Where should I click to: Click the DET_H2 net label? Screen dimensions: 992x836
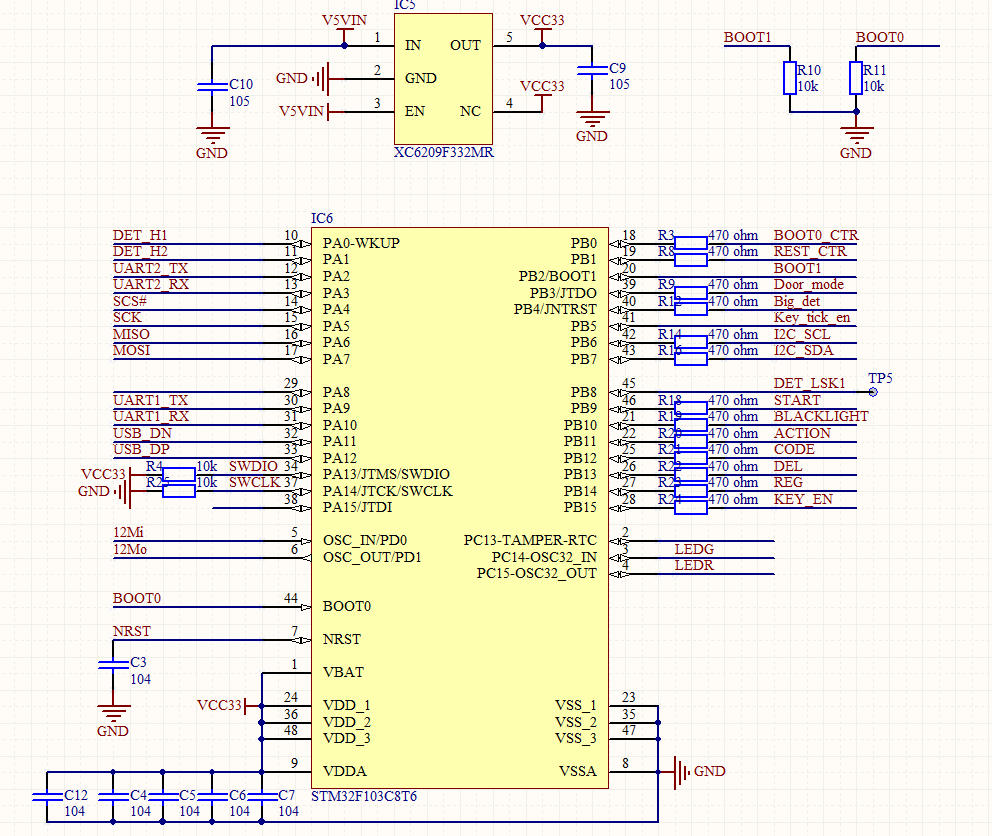140,251
